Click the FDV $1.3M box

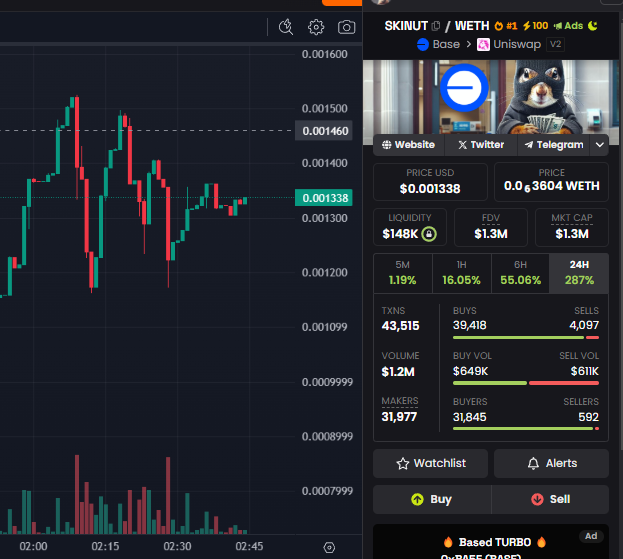coord(491,227)
